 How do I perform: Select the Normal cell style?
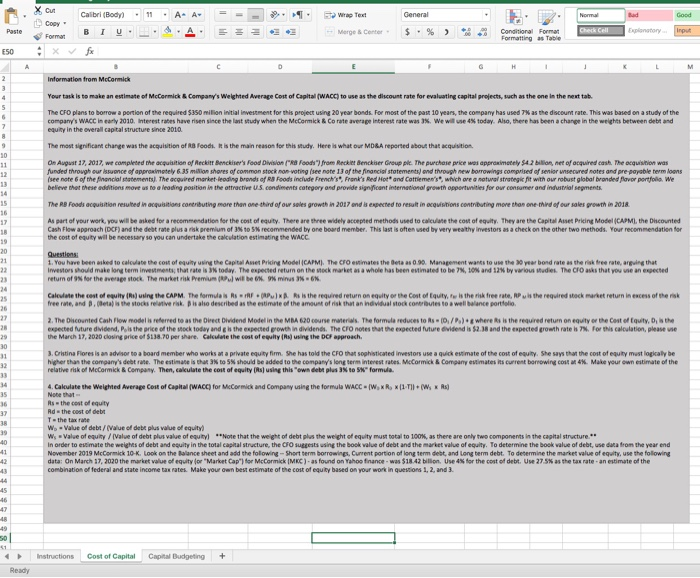point(601,15)
